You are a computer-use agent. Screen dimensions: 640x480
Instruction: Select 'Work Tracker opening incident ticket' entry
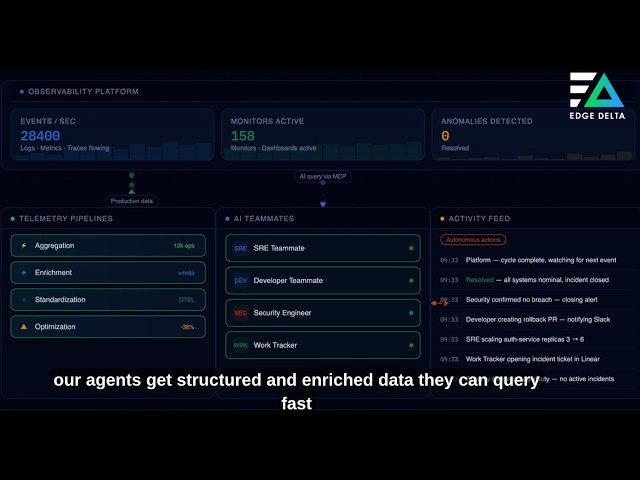coord(520,359)
